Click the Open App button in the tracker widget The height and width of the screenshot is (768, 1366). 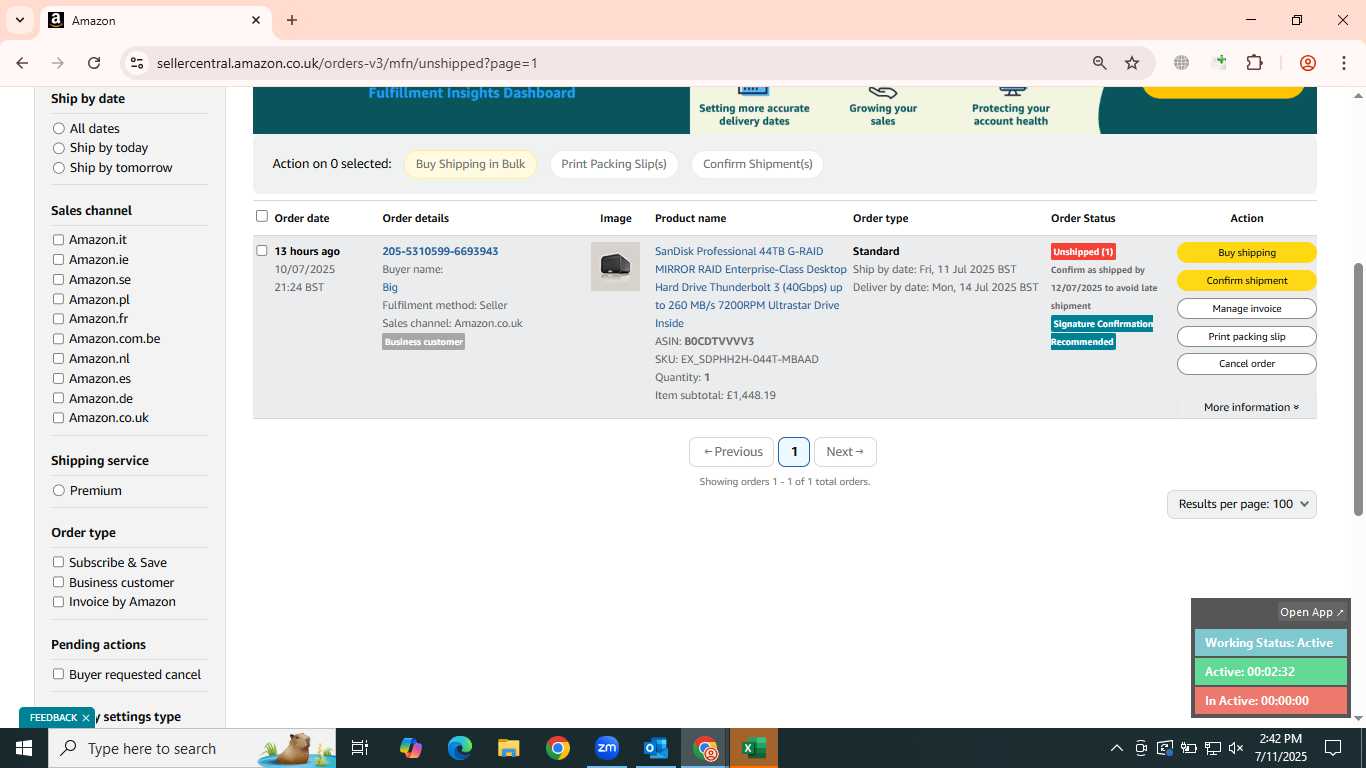point(1312,612)
